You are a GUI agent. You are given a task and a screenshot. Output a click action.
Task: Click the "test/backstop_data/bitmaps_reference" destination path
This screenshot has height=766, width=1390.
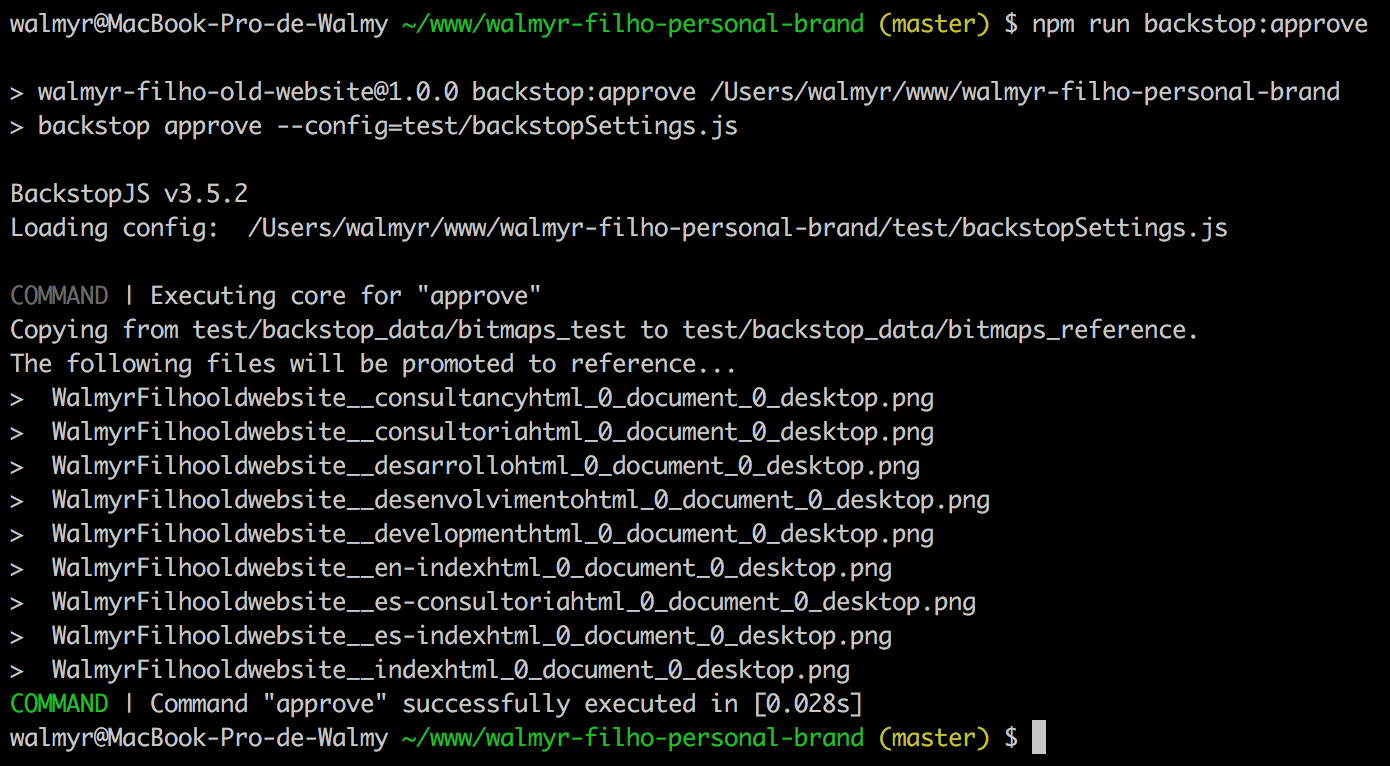point(940,330)
